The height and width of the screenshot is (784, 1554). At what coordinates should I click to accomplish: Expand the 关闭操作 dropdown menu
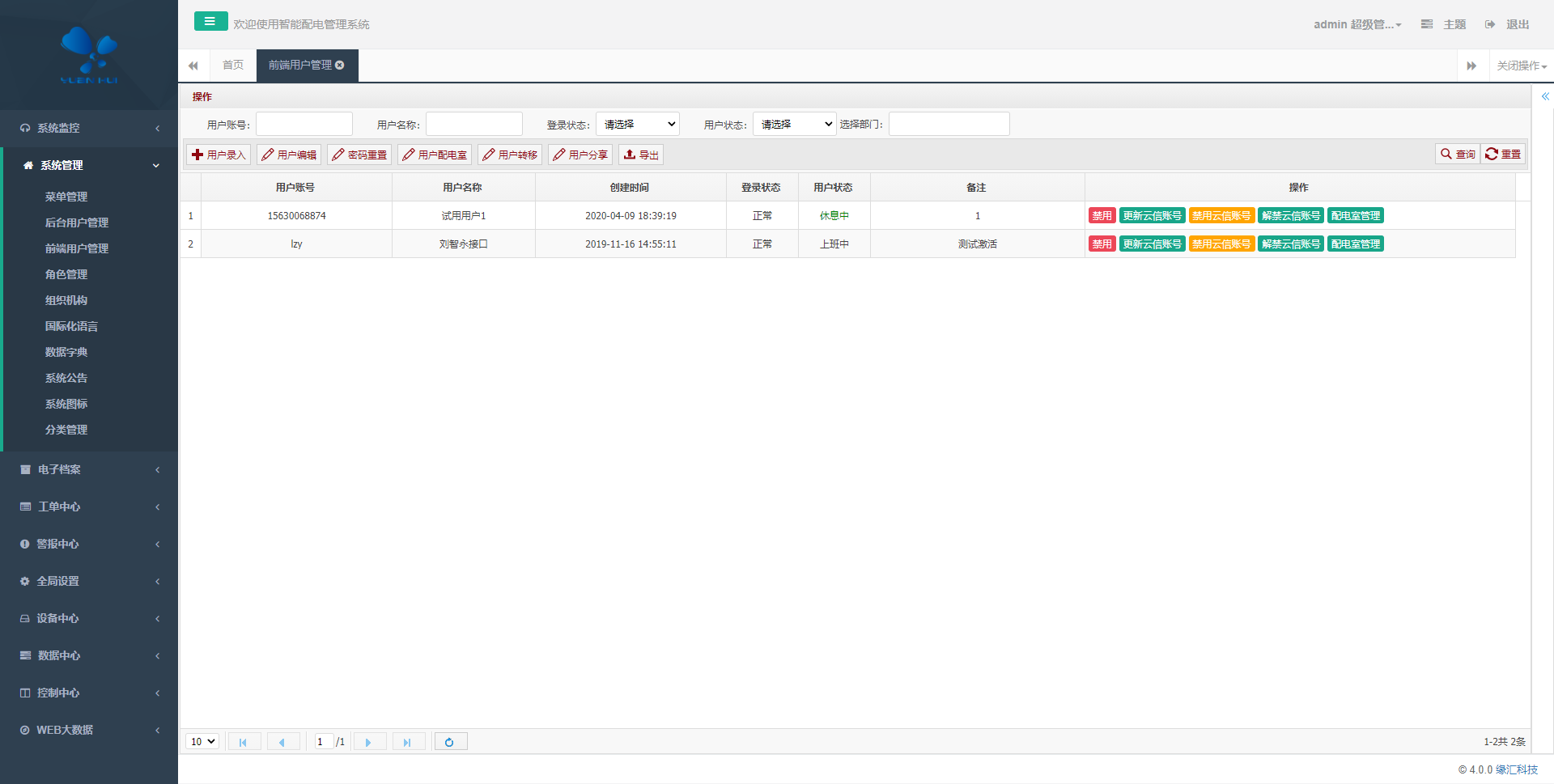[x=1521, y=66]
